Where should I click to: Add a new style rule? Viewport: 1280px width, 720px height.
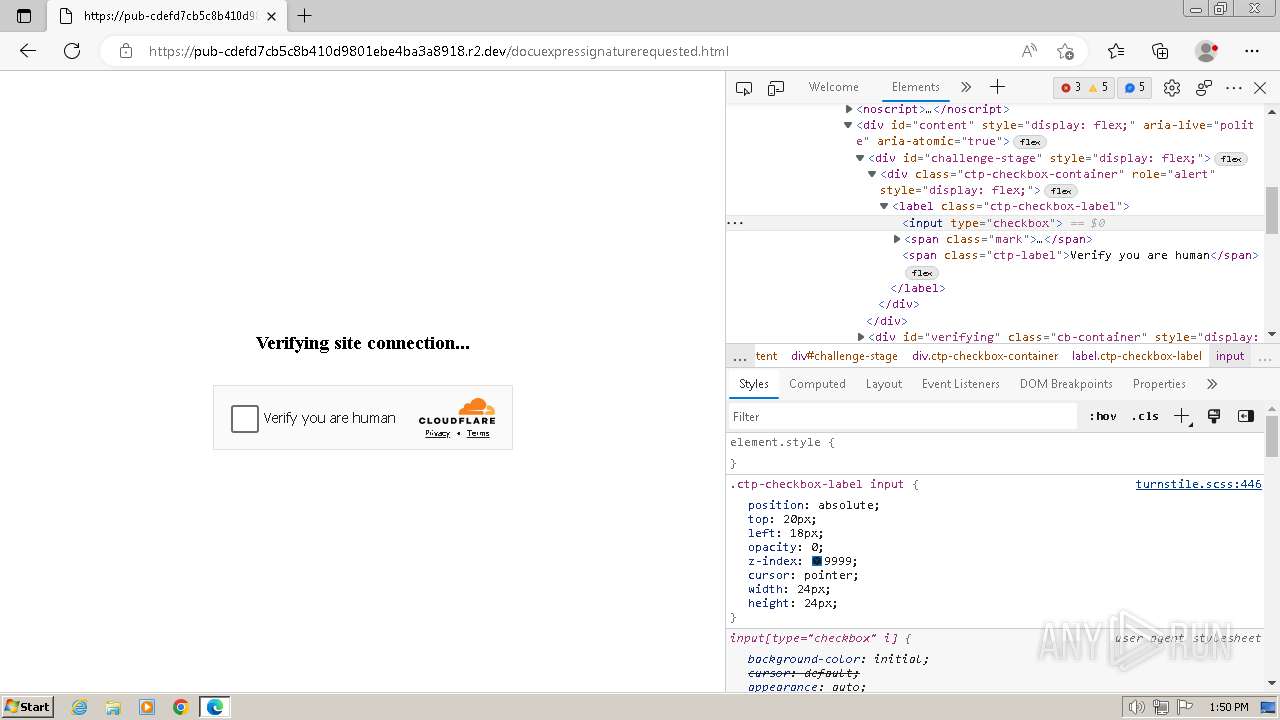(1182, 416)
